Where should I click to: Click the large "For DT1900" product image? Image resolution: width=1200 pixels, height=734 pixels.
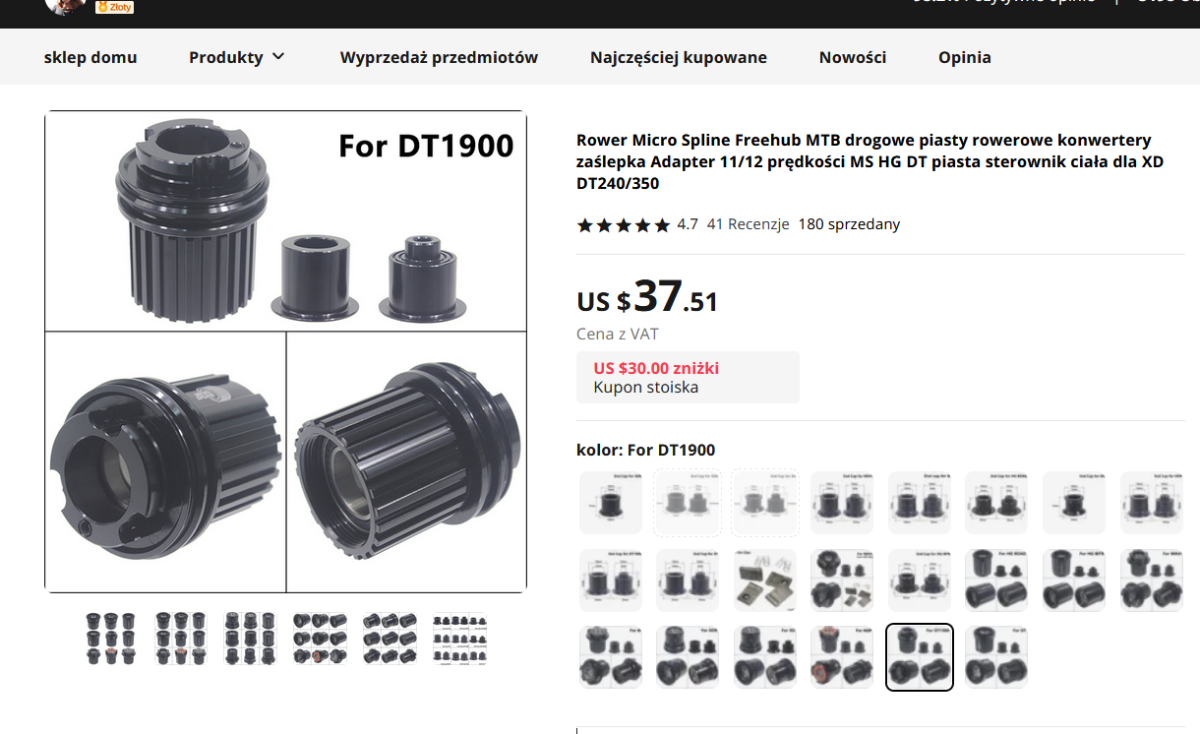286,351
